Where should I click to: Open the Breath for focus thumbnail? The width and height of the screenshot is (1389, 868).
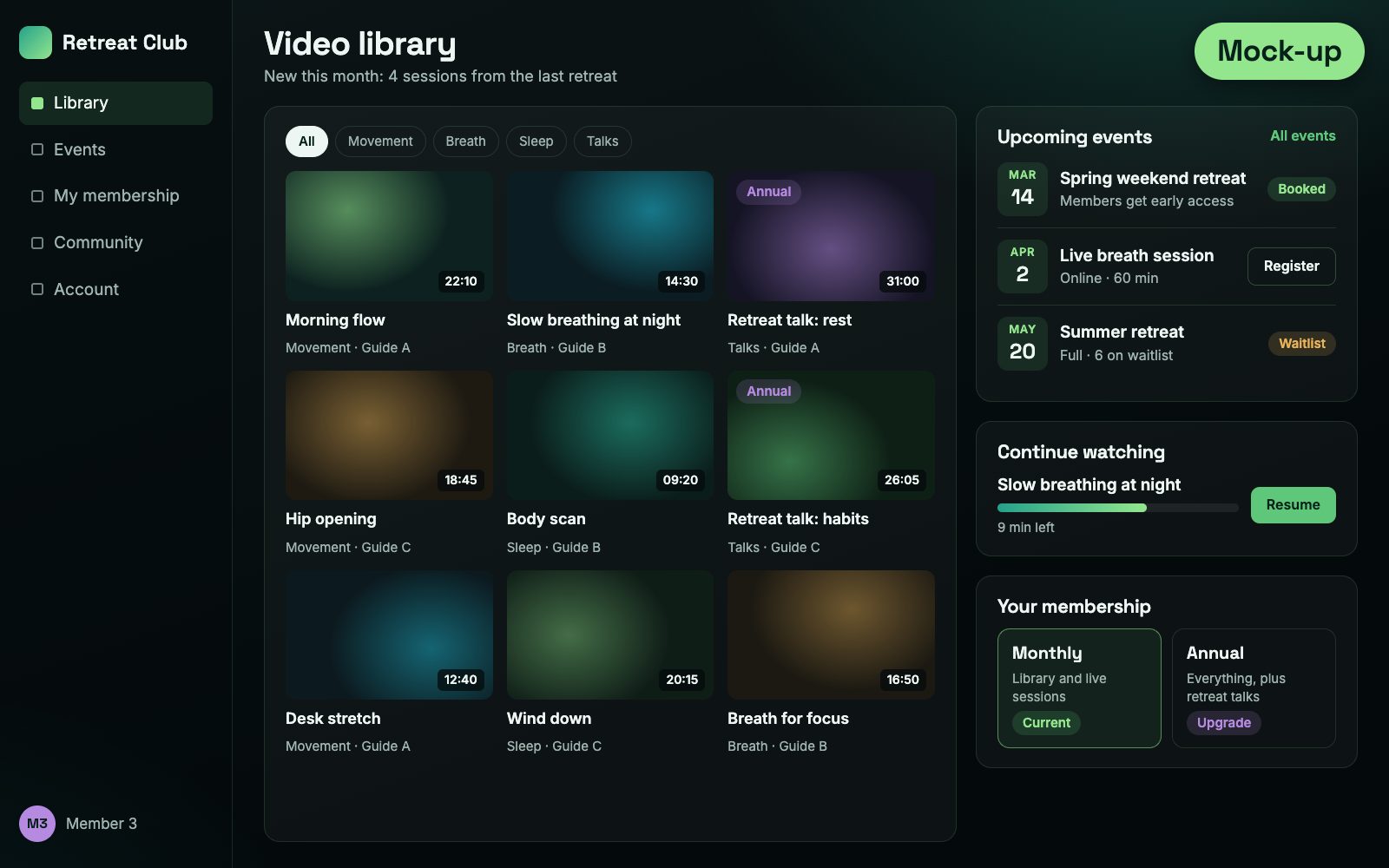831,635
